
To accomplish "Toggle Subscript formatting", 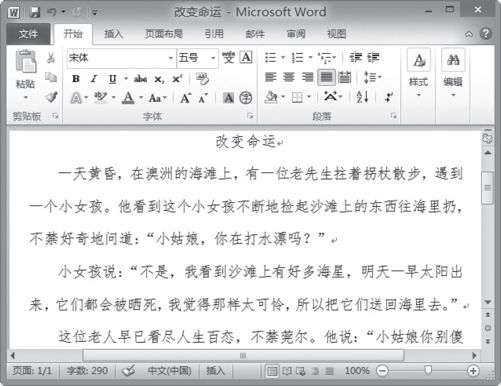I will (x=159, y=79).
